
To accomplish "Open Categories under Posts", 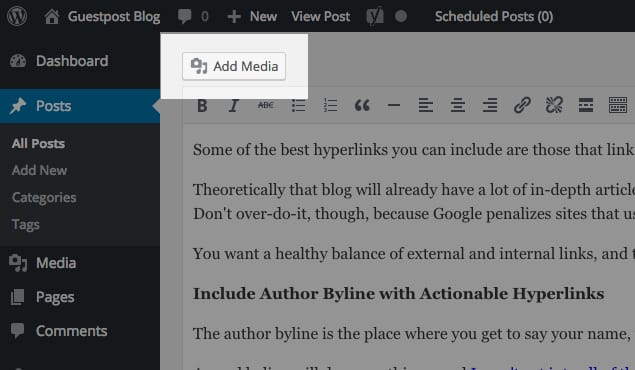I will click(x=44, y=198).
